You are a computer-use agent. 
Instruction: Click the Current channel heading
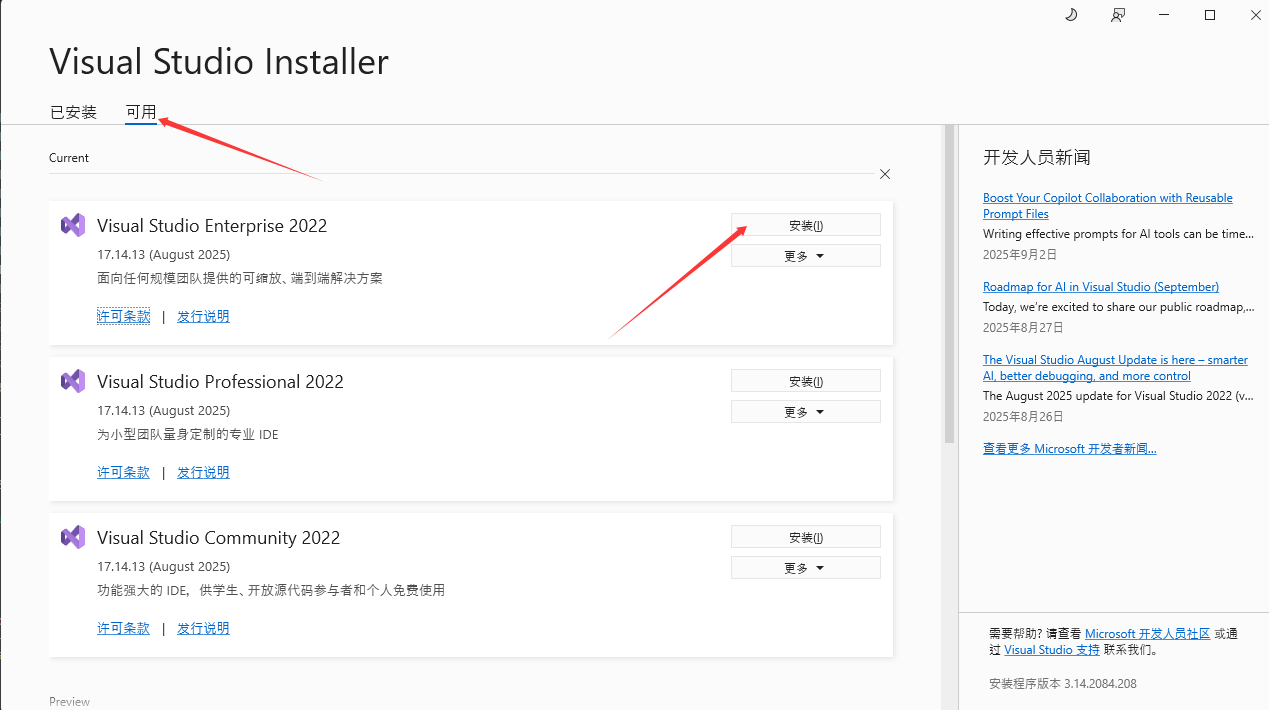click(69, 158)
